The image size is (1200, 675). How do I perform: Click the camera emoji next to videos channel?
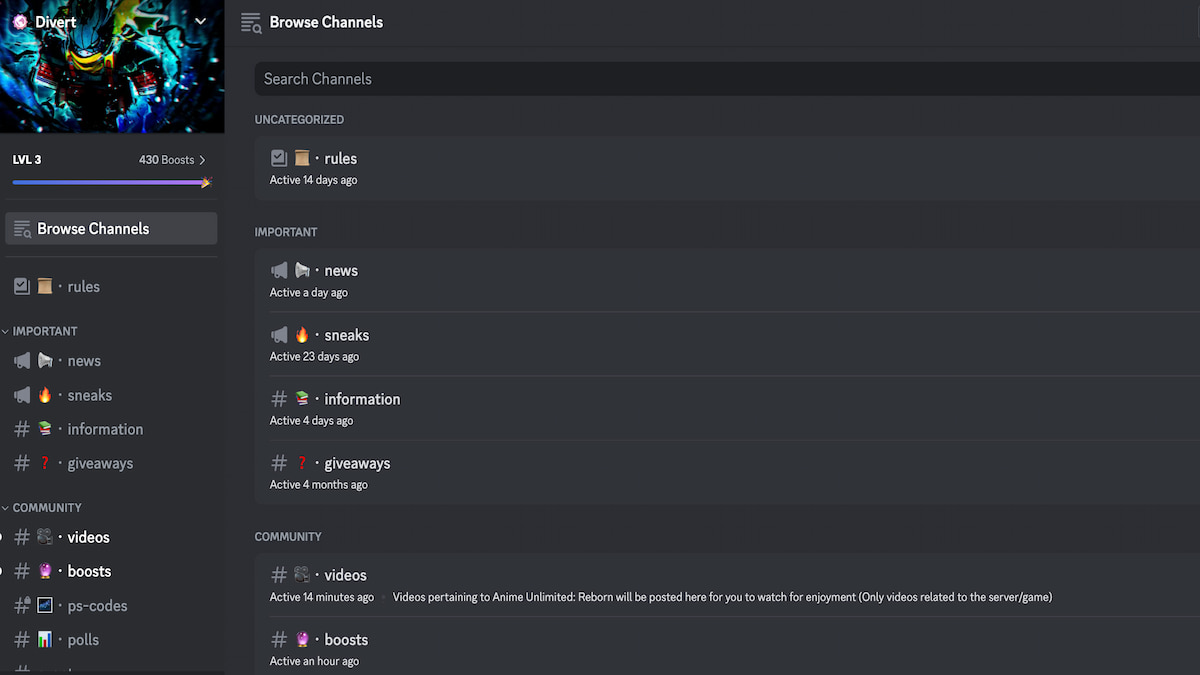(x=44, y=537)
